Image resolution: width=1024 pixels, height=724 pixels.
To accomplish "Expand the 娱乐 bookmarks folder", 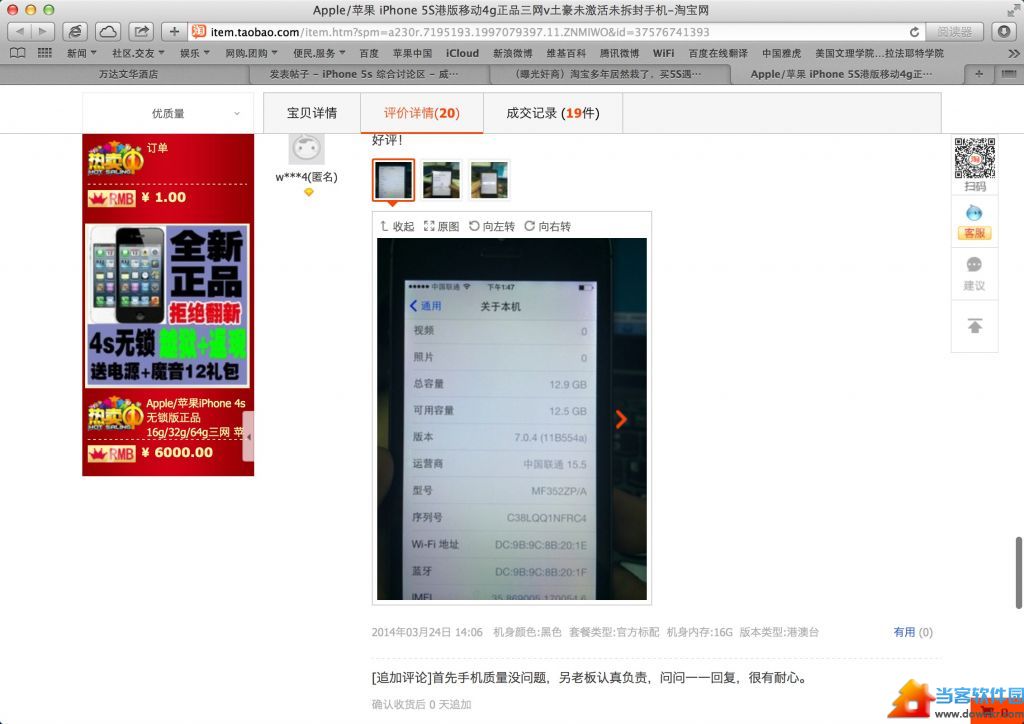I will click(195, 54).
